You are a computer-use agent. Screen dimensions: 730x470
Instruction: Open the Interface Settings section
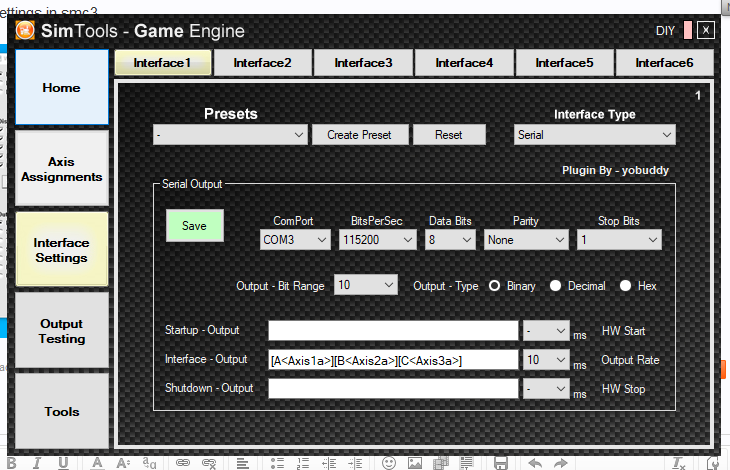pos(62,249)
